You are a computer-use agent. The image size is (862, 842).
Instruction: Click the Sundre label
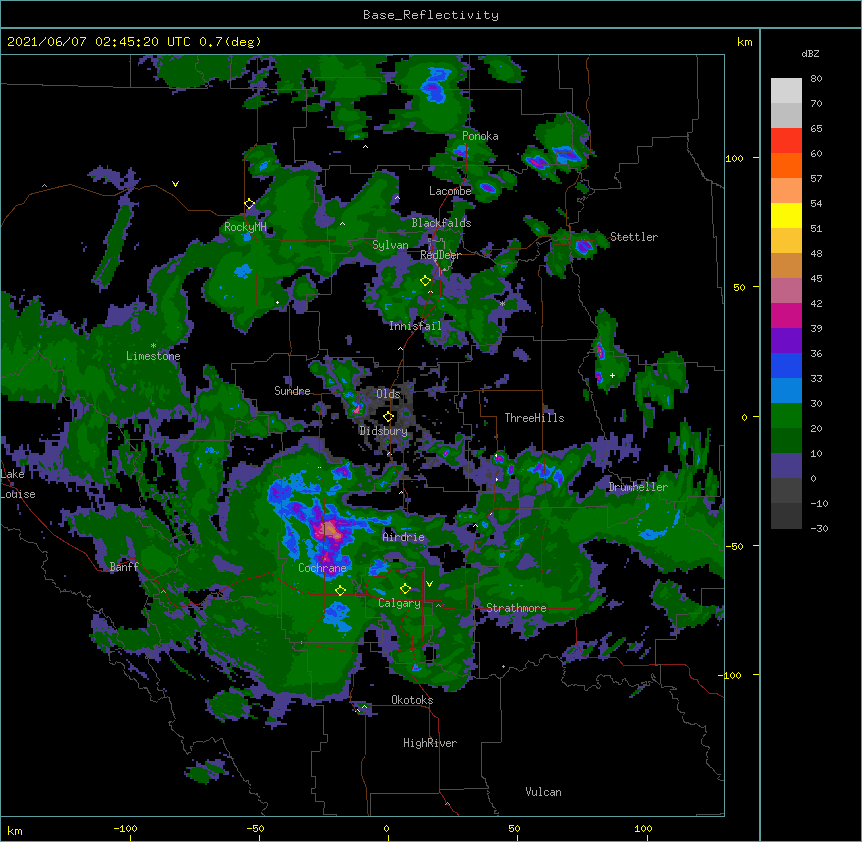[292, 391]
